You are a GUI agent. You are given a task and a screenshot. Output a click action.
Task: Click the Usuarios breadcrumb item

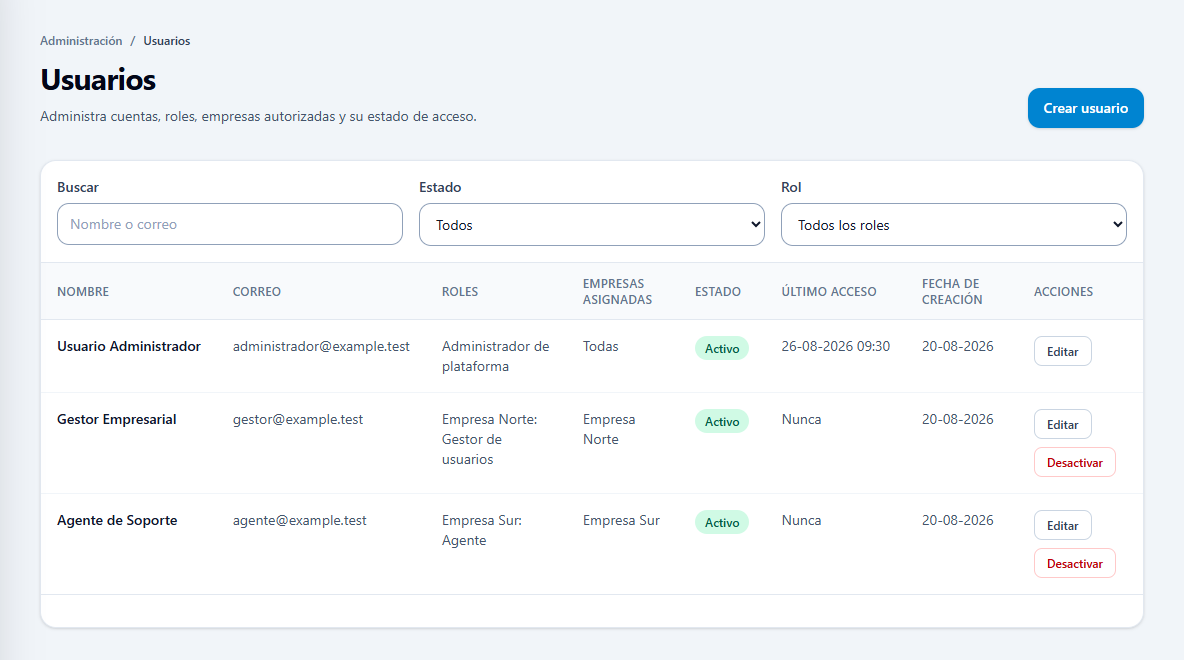click(x=167, y=41)
